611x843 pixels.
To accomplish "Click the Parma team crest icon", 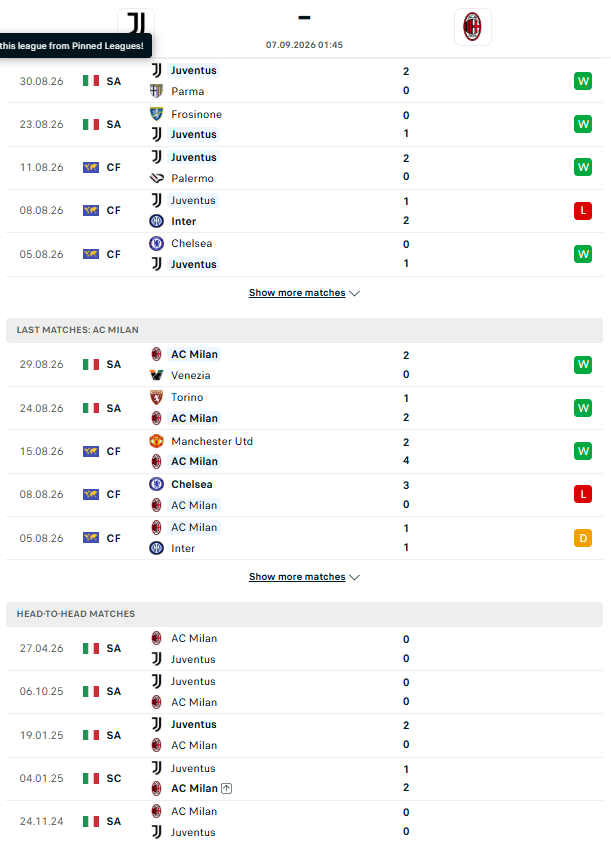I will coord(157,91).
